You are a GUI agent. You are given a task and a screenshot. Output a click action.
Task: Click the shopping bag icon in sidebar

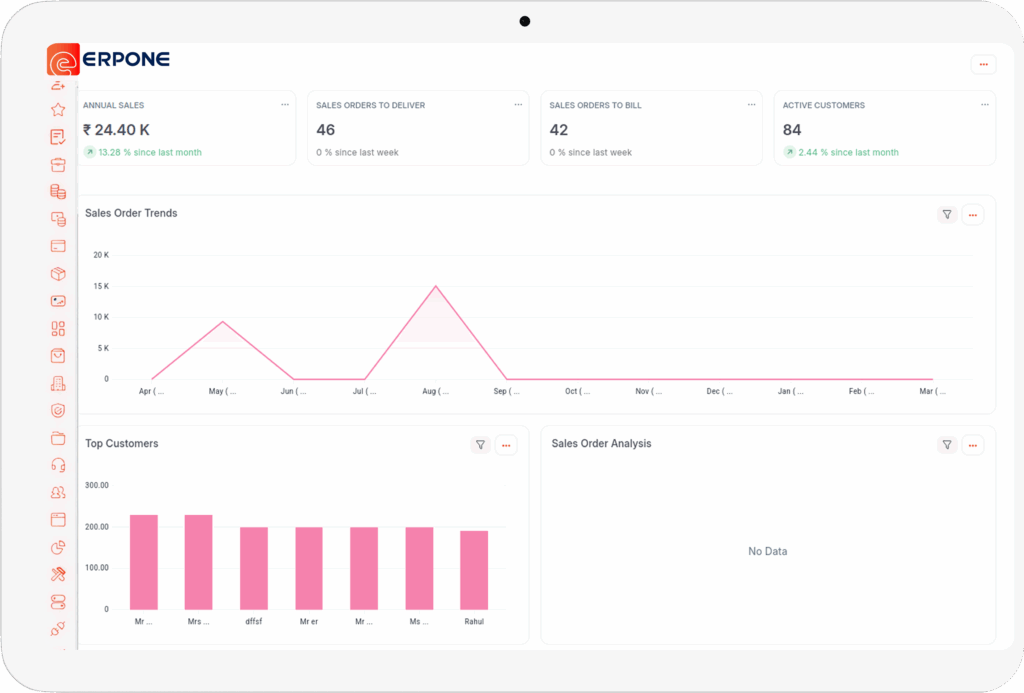click(58, 356)
